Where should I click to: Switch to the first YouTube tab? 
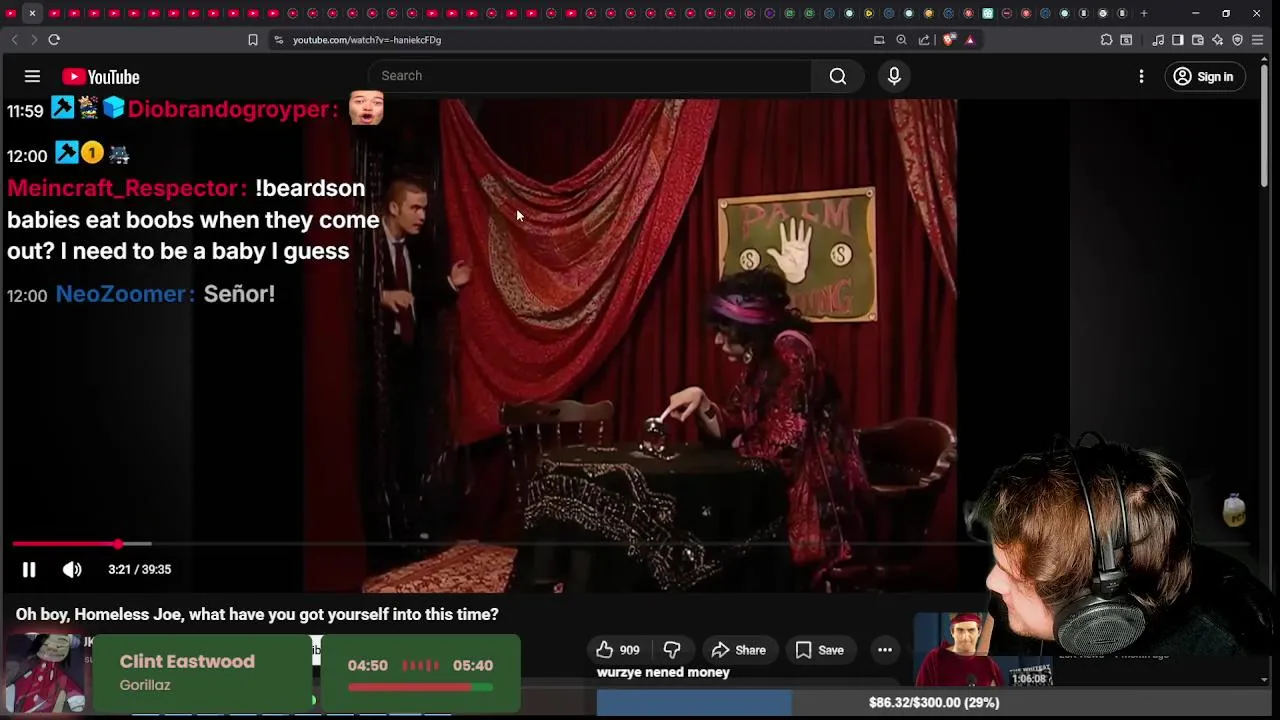[x=11, y=13]
